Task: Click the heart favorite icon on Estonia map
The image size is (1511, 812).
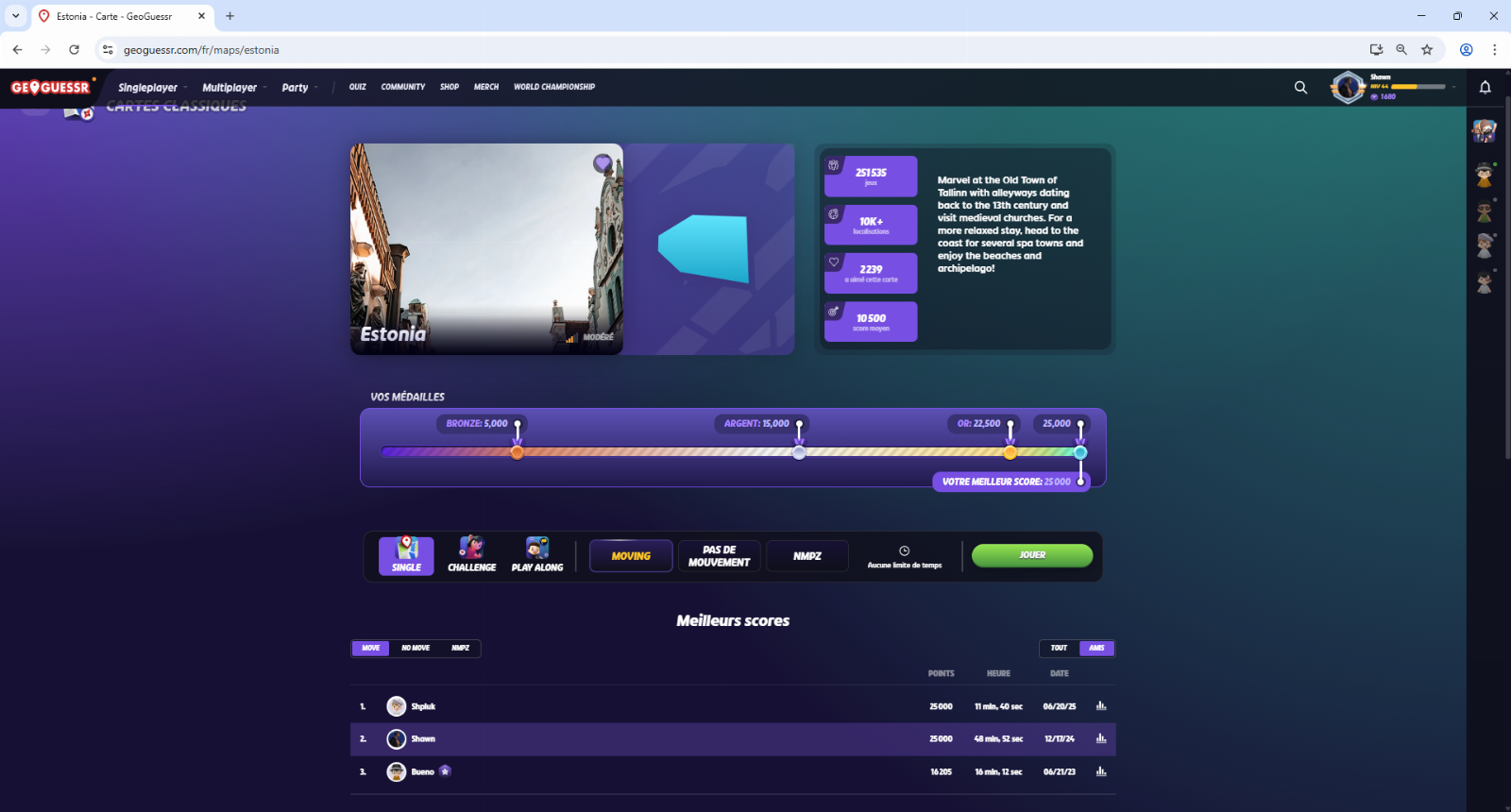Action: click(603, 163)
